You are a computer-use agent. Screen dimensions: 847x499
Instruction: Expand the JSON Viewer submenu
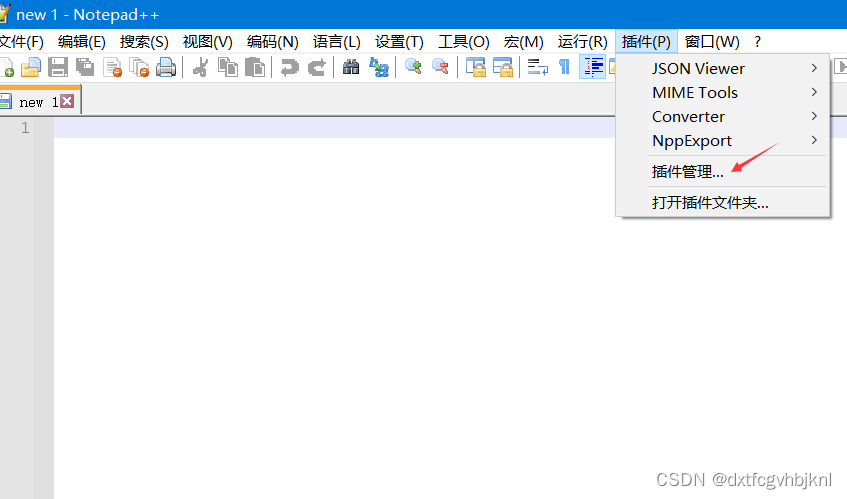point(722,69)
